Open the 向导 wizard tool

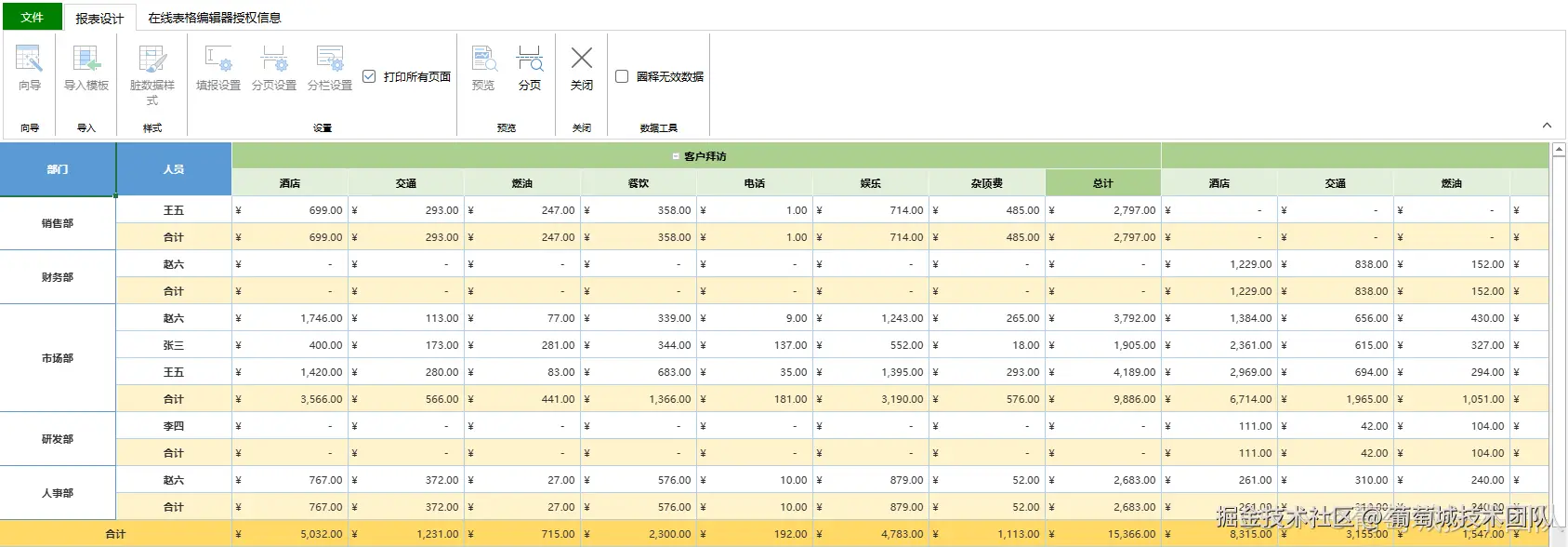(x=29, y=68)
